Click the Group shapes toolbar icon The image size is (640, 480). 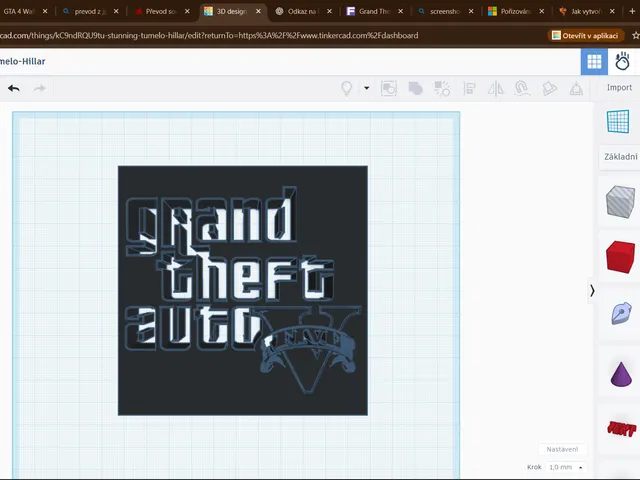click(x=389, y=88)
